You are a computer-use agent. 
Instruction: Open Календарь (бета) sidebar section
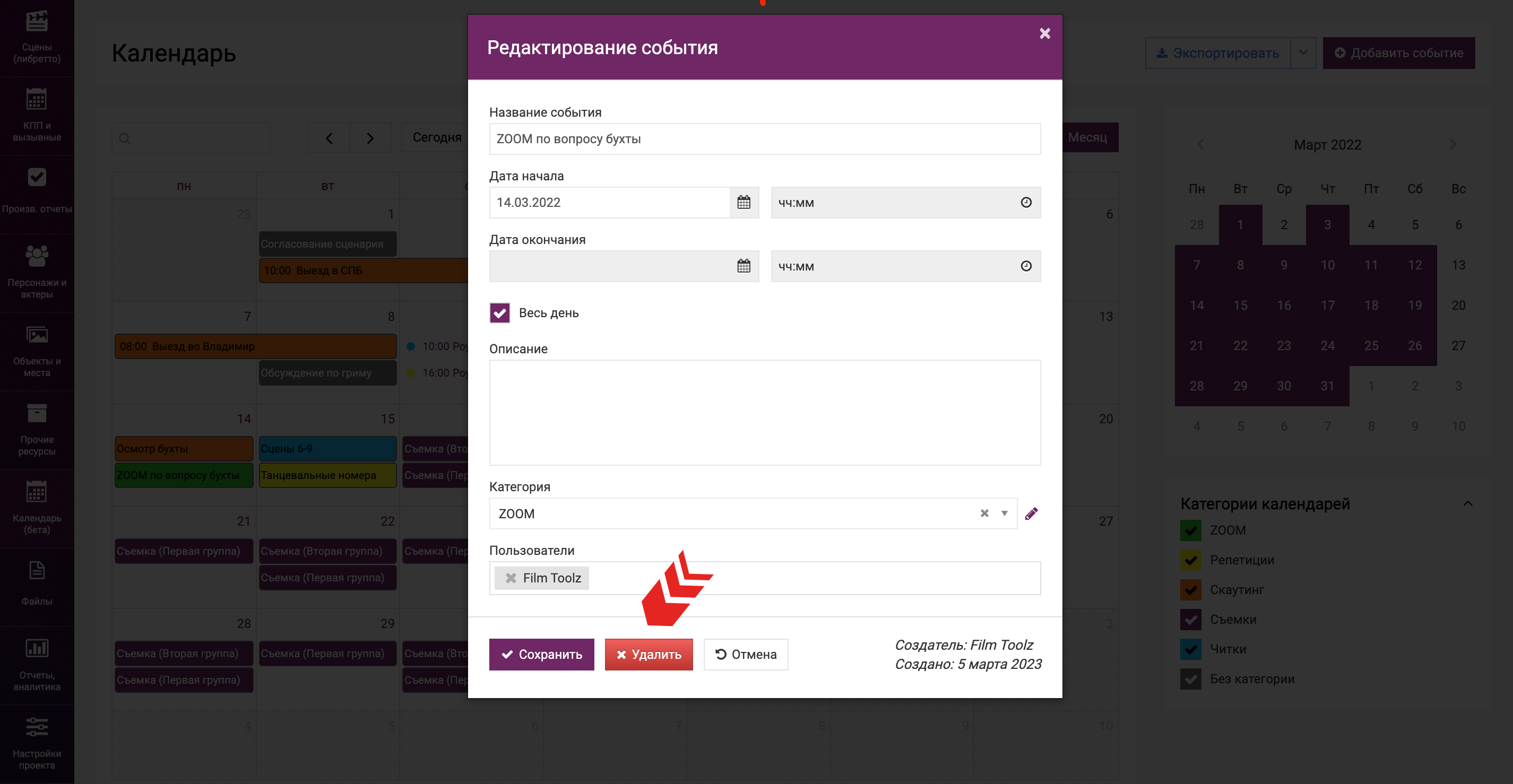pos(37,508)
